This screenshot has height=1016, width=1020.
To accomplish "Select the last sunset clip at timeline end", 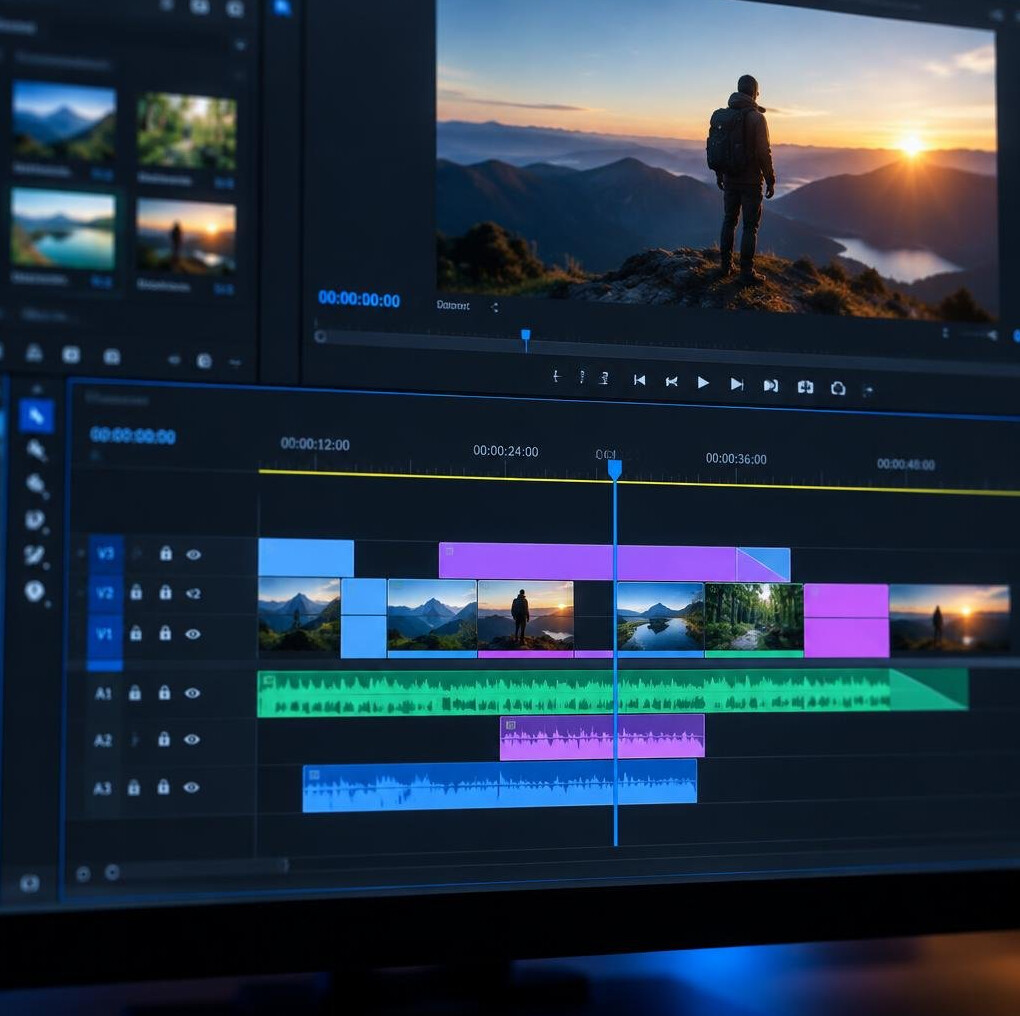I will click(949, 620).
